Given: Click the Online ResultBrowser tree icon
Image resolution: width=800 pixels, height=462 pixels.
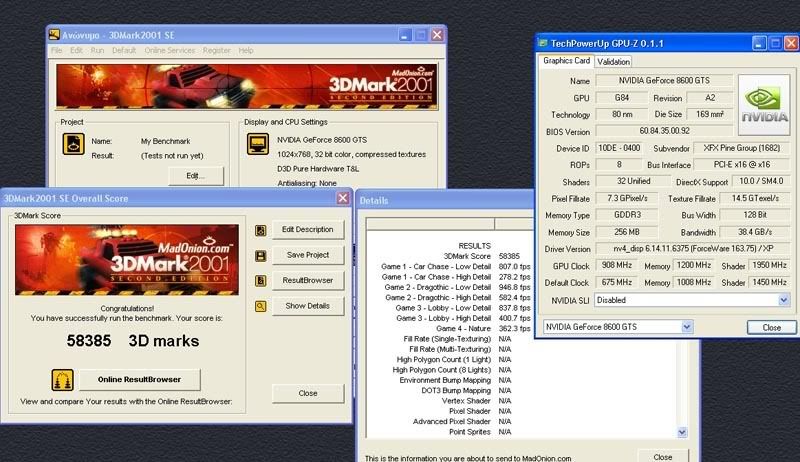Looking at the screenshot, I should (x=62, y=380).
